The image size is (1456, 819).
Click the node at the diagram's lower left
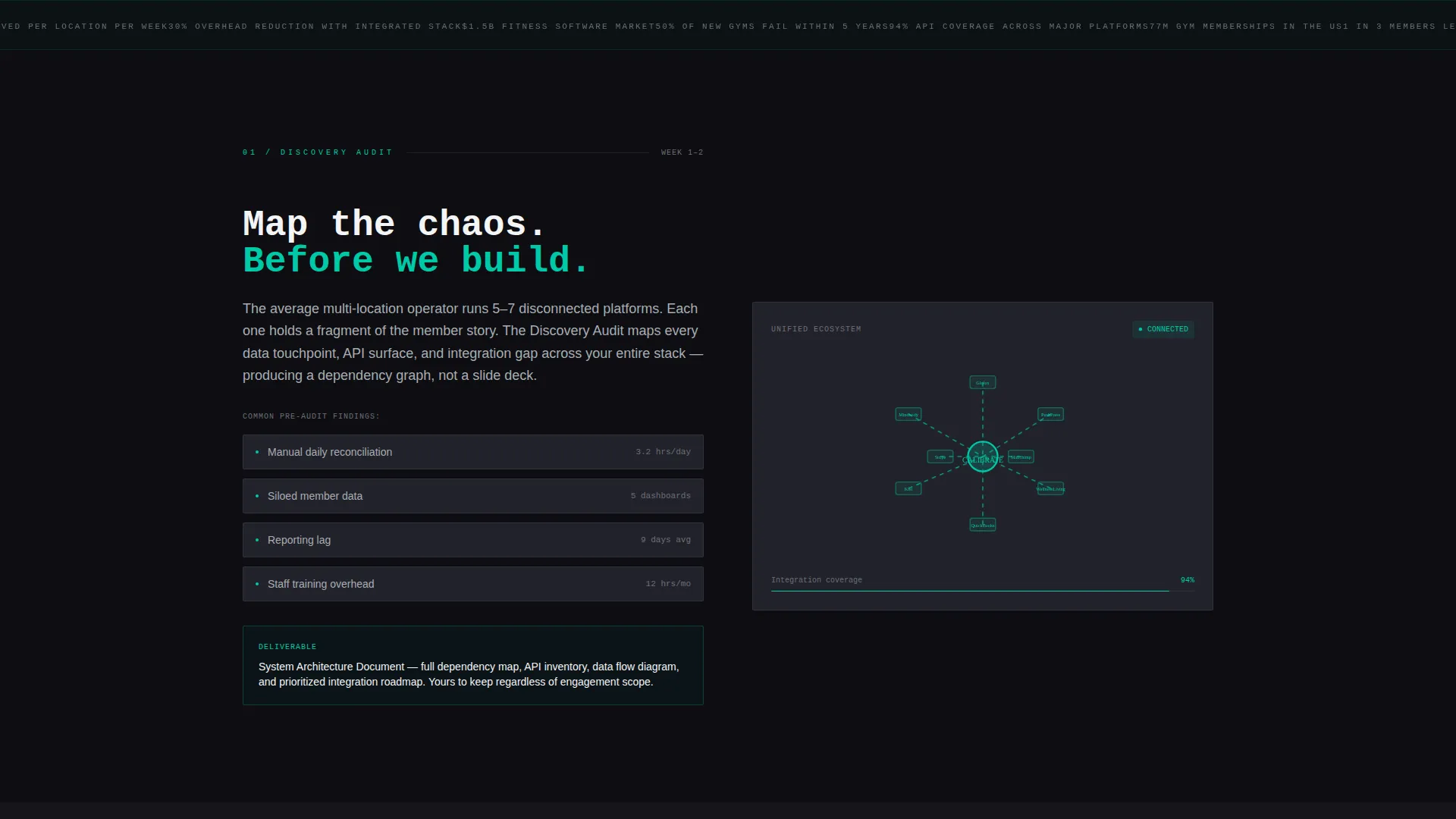tap(908, 488)
